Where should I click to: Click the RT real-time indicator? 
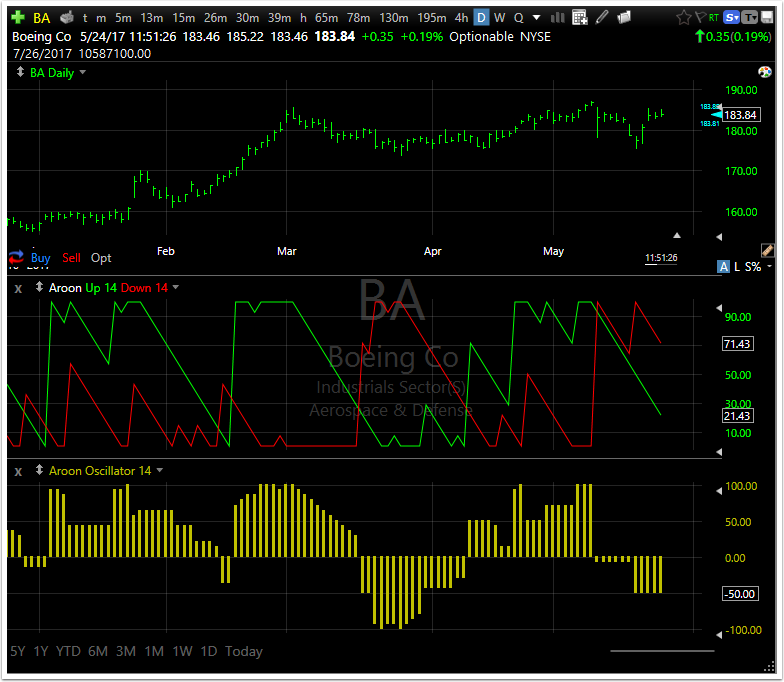(x=714, y=18)
